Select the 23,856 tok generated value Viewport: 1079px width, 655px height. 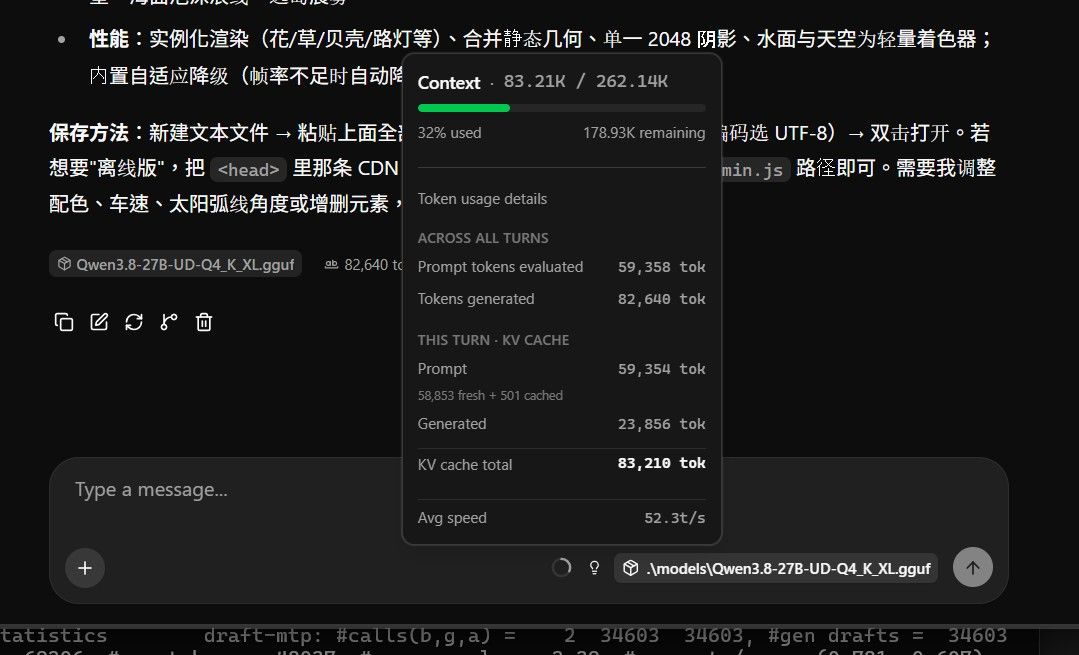tap(661, 424)
